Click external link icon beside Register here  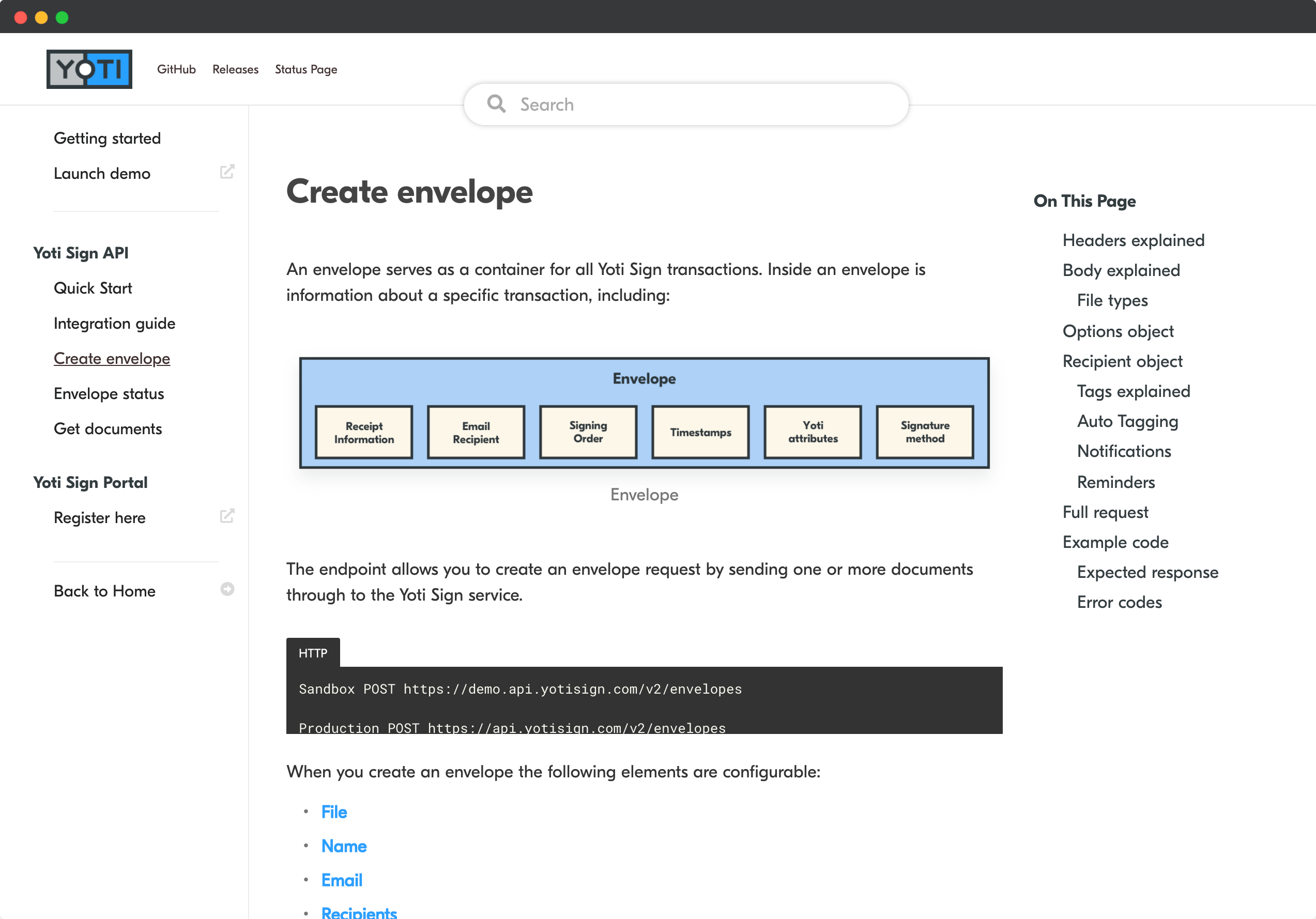pos(227,516)
